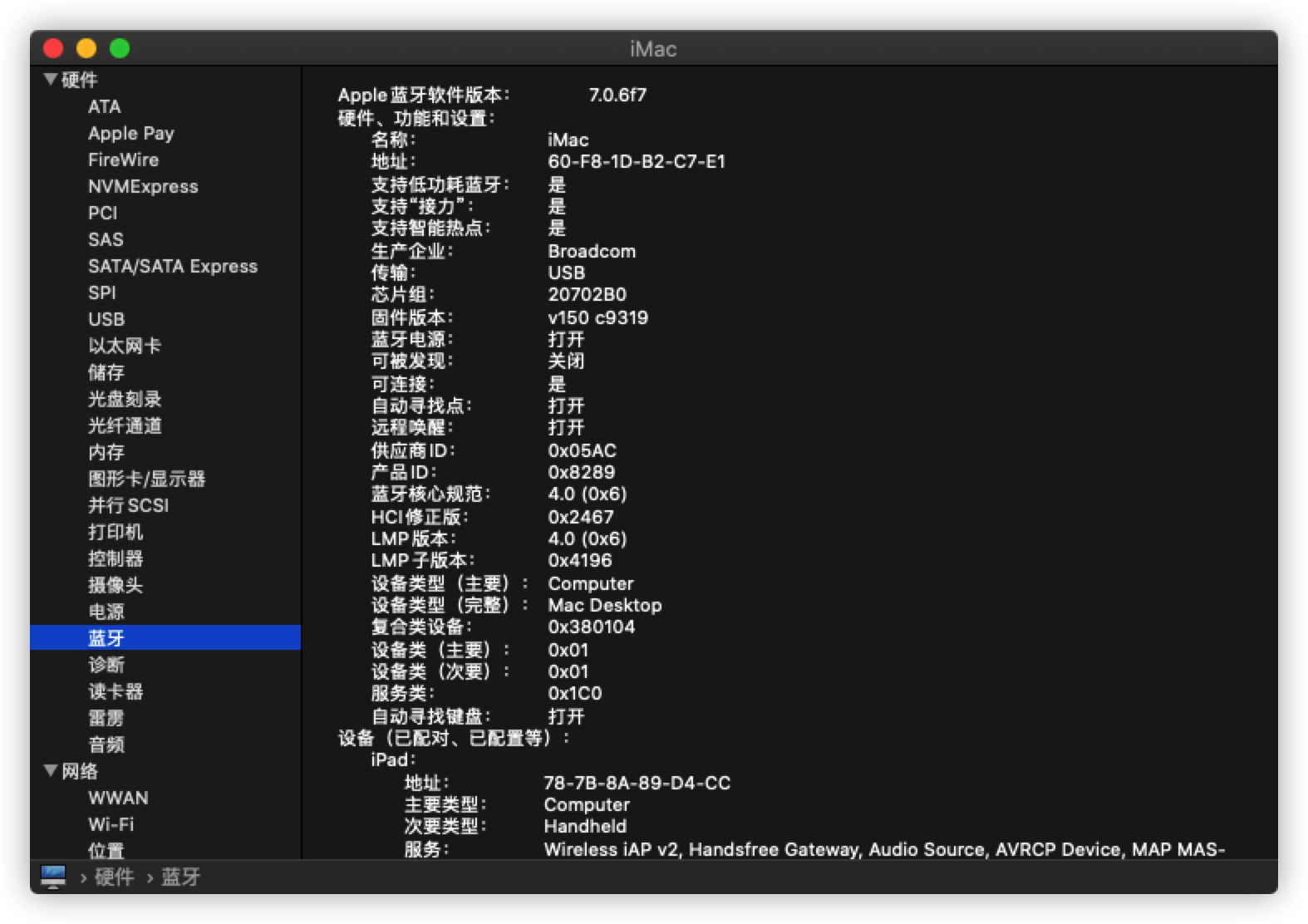The height and width of the screenshot is (924, 1308).
Task: Click firmware value v150 c9319
Action: pyautogui.click(x=598, y=317)
